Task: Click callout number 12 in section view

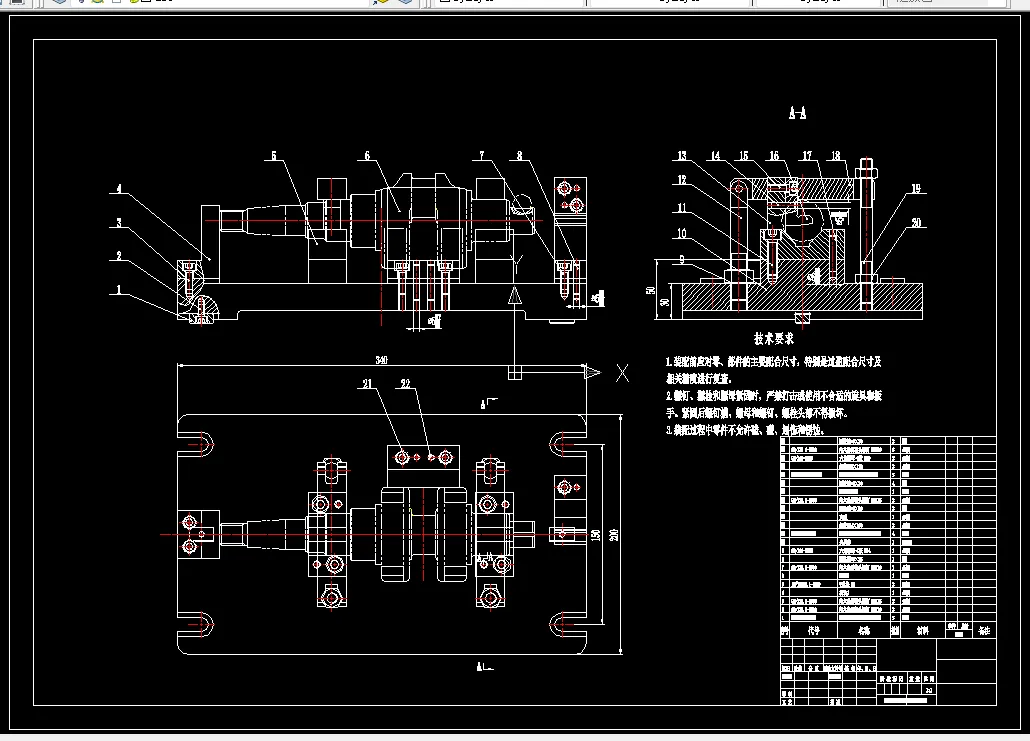Action: click(682, 179)
